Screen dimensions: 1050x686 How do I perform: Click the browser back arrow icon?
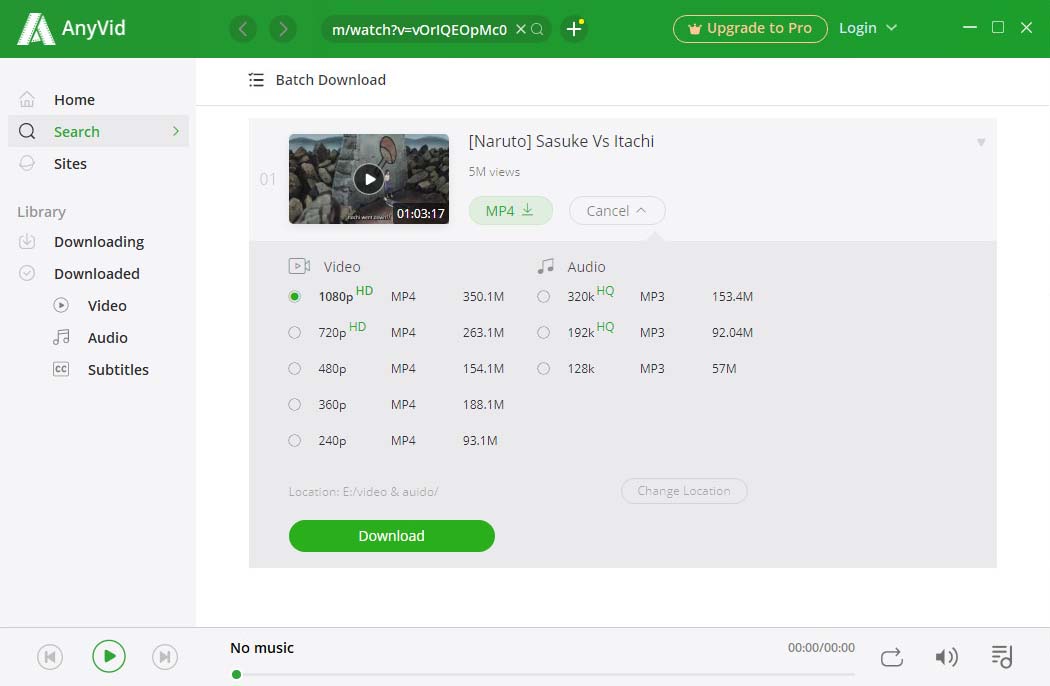pyautogui.click(x=243, y=29)
